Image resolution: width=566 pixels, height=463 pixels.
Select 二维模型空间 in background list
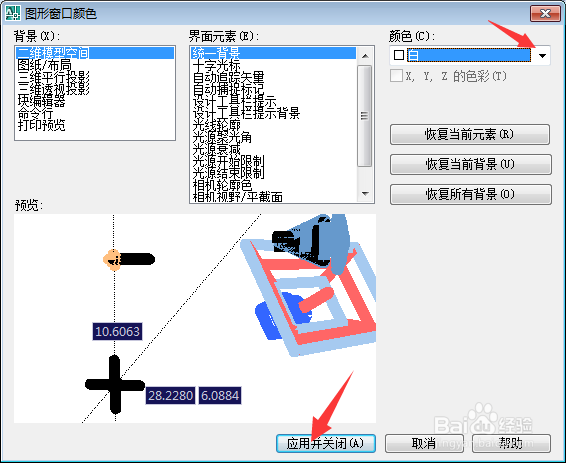(x=95, y=53)
